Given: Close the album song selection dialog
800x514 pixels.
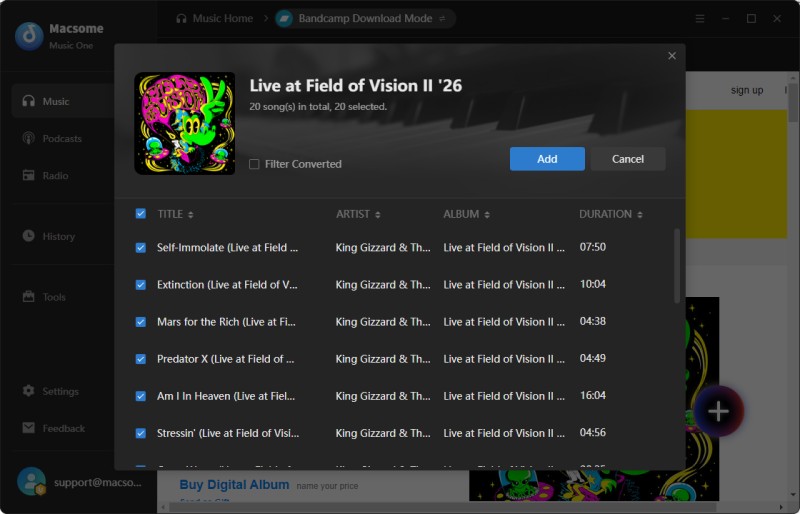Looking at the screenshot, I should pos(672,56).
